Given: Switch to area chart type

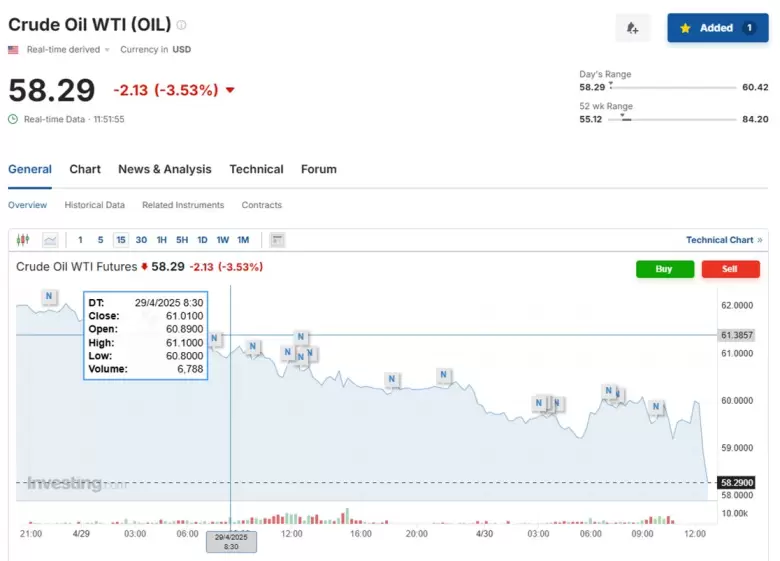Looking at the screenshot, I should click(x=50, y=240).
